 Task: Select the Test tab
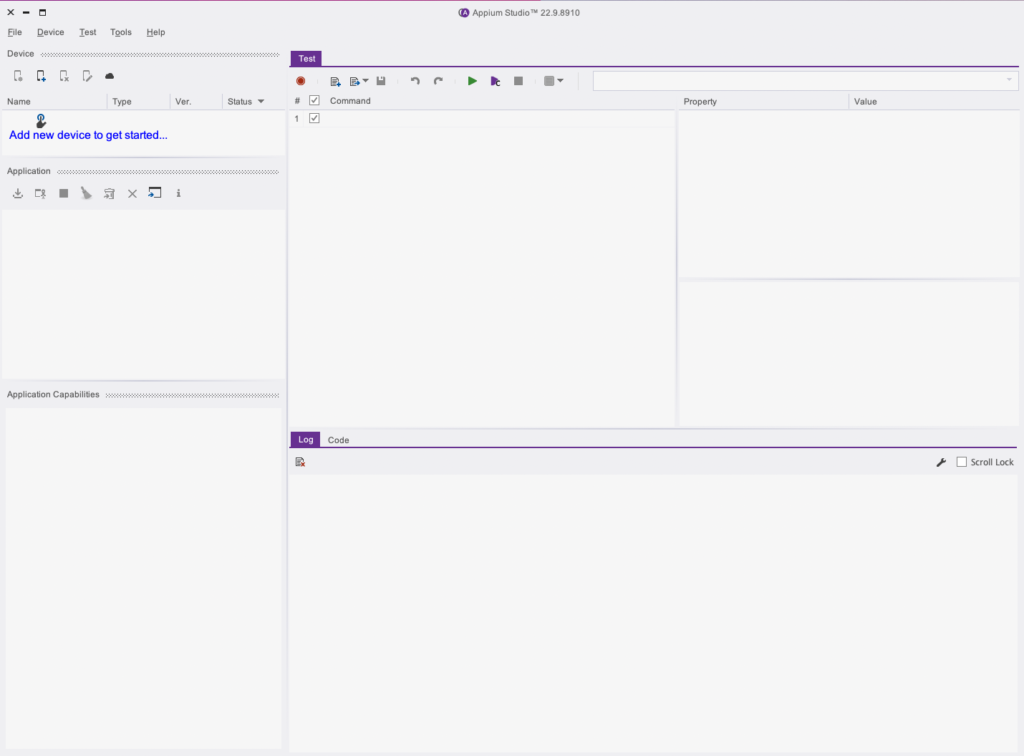point(306,58)
